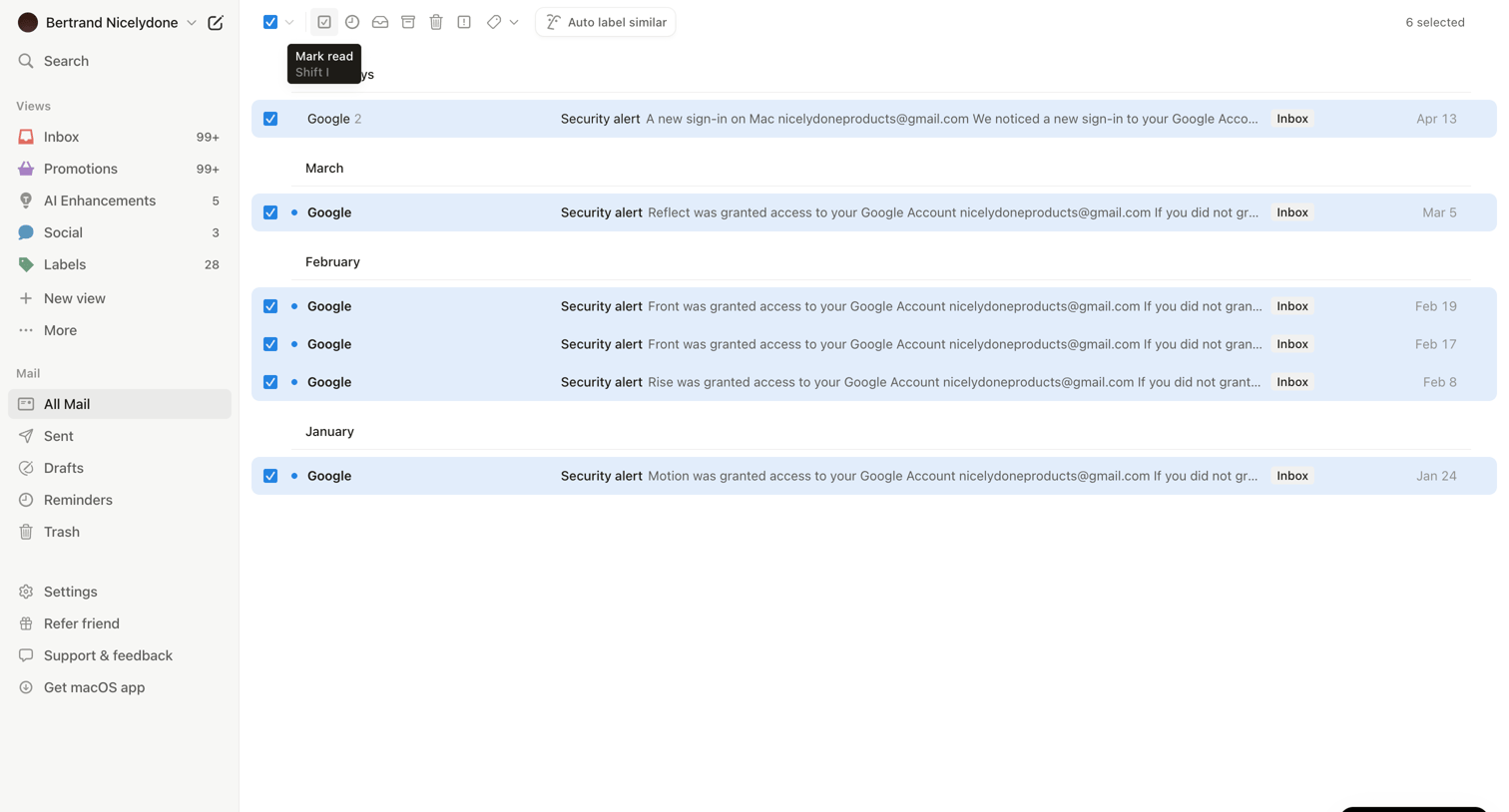This screenshot has width=1509, height=812.
Task: Click the Search magnifier icon
Action: coord(26,61)
